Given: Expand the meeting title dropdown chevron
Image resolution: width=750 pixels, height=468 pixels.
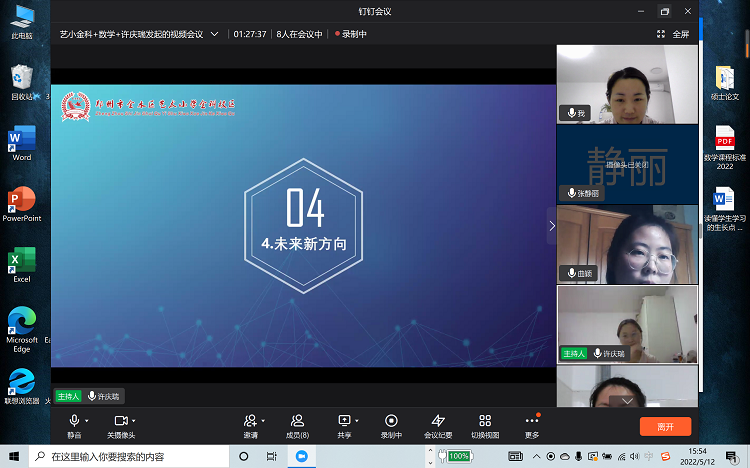Looking at the screenshot, I should point(214,33).
